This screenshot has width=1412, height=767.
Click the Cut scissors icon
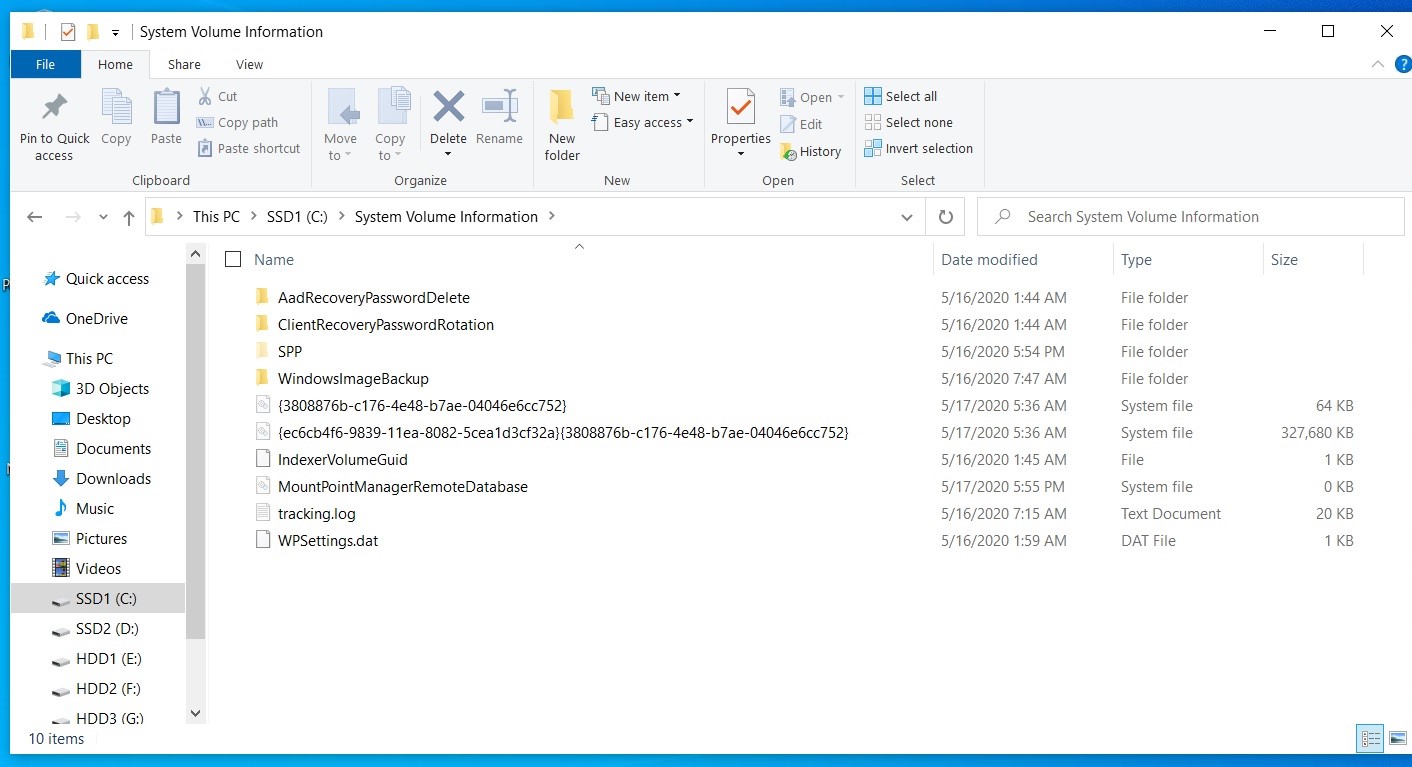205,96
